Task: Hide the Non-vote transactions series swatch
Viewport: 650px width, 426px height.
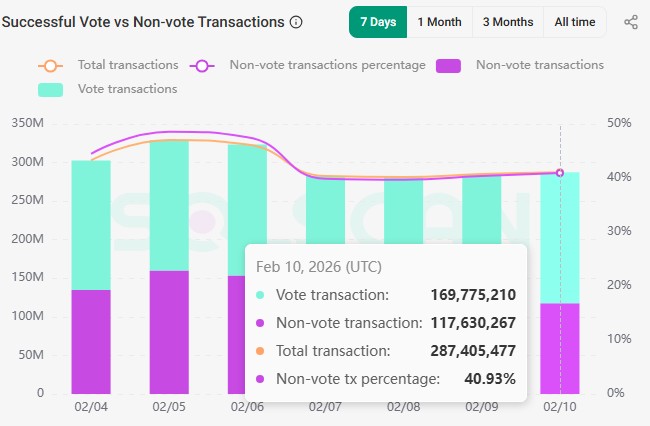Action: (x=449, y=65)
